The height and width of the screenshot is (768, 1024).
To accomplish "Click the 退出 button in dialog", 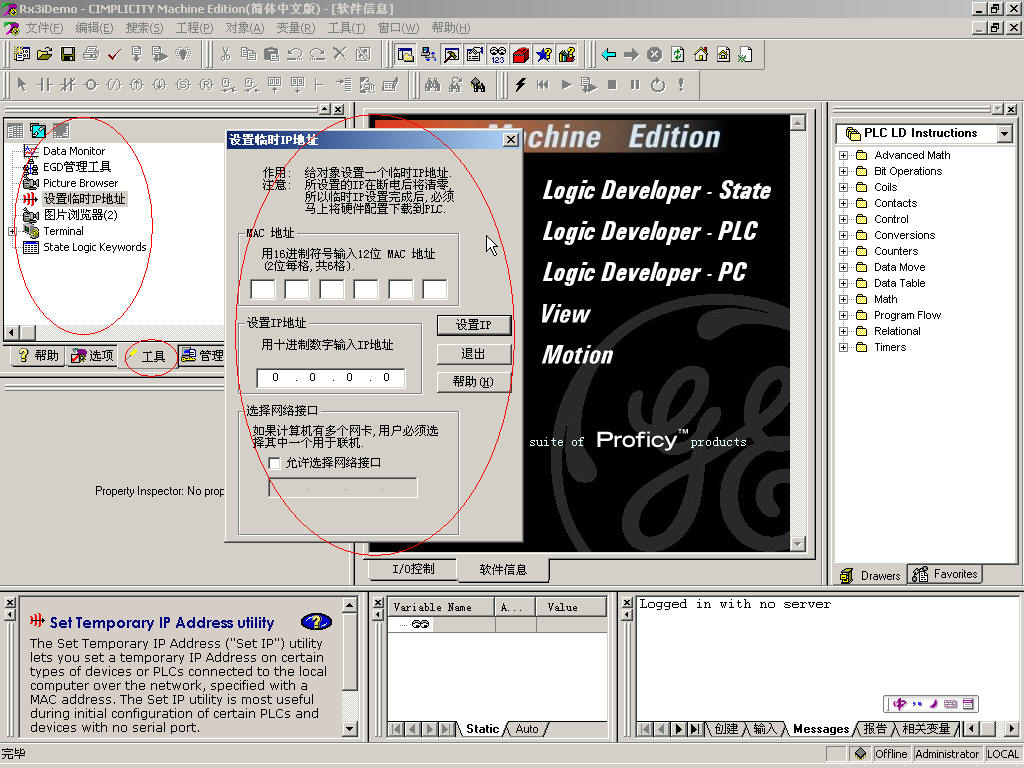I will click(x=473, y=353).
